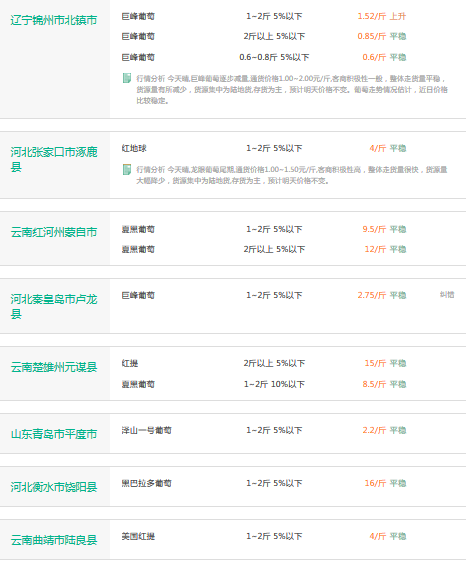Open the 辽宁锦州市北镇市 region link
The width and height of the screenshot is (466, 563).
(x=54, y=20)
